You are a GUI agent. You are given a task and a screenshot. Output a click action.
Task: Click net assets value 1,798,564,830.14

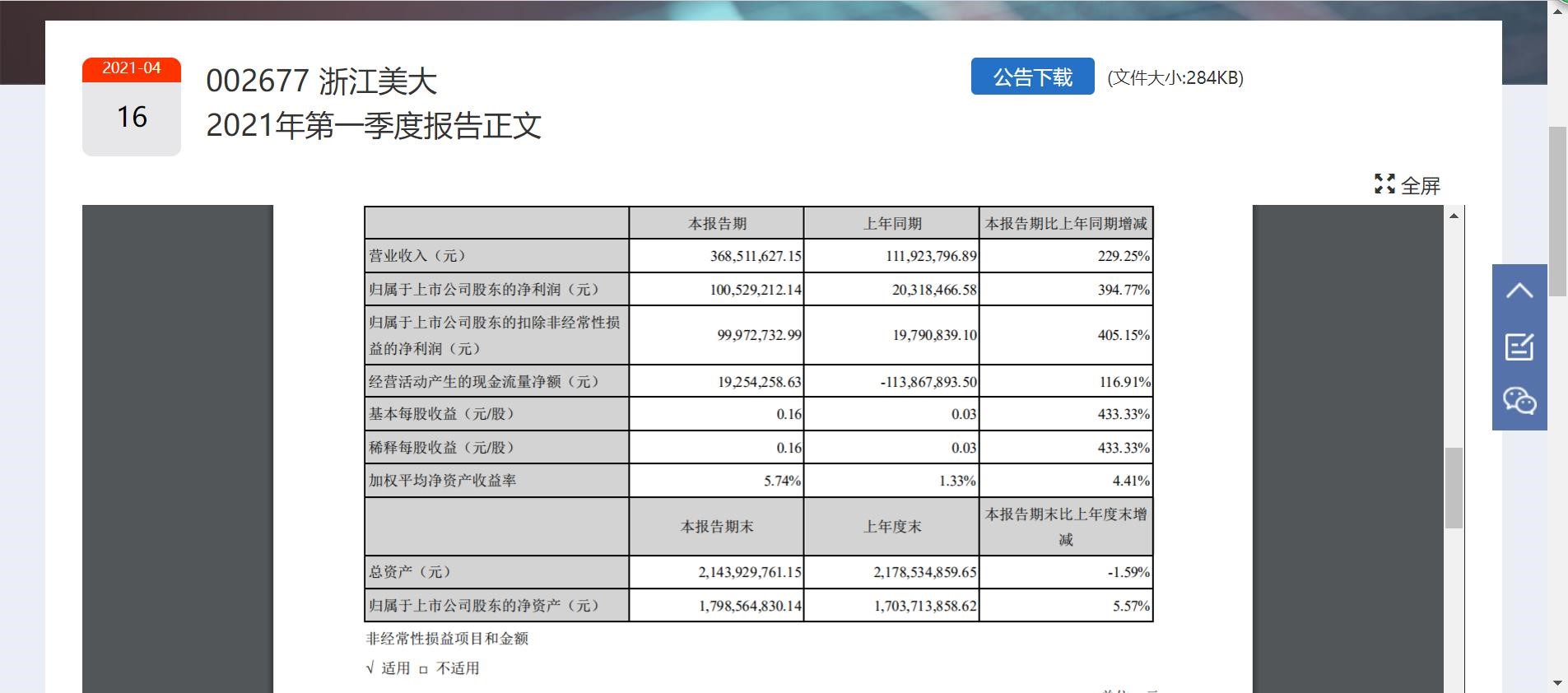pos(750,606)
